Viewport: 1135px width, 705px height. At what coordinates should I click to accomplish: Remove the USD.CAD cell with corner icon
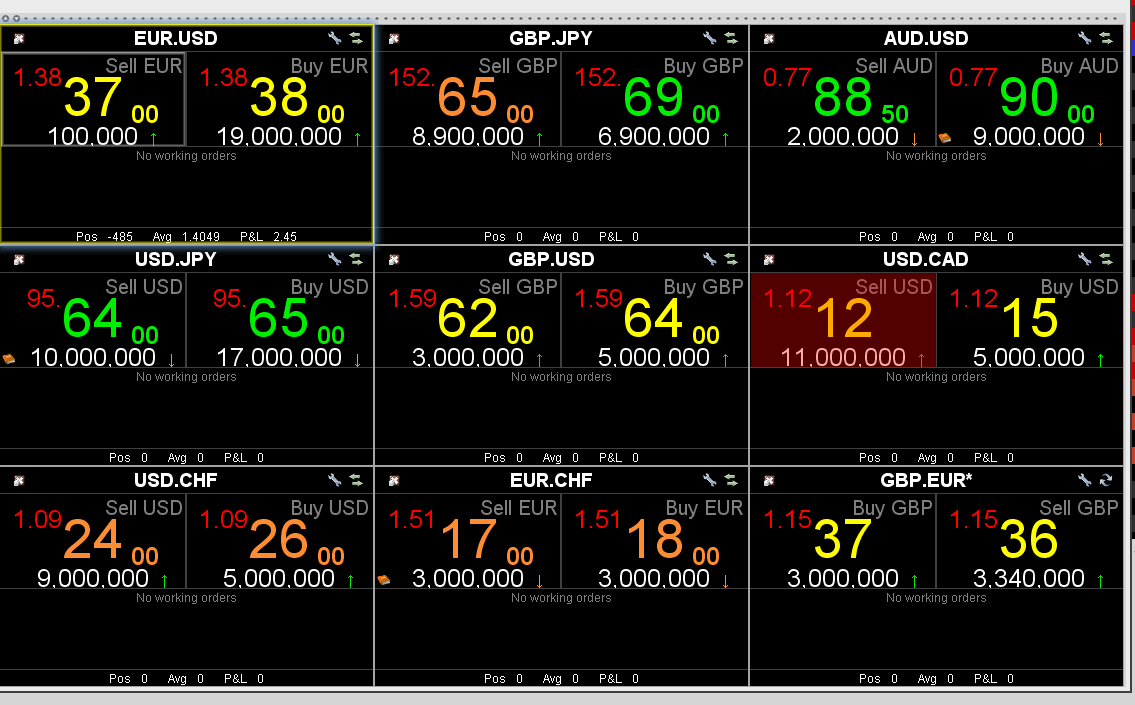[x=769, y=259]
